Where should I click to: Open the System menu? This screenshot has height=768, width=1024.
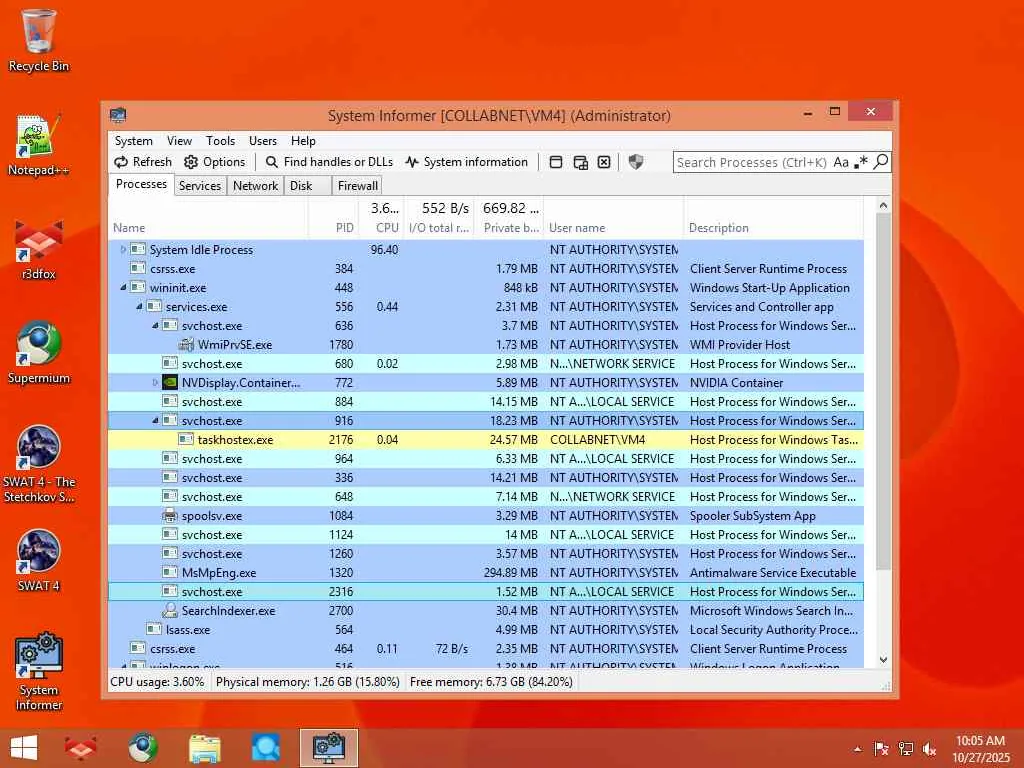coord(133,141)
